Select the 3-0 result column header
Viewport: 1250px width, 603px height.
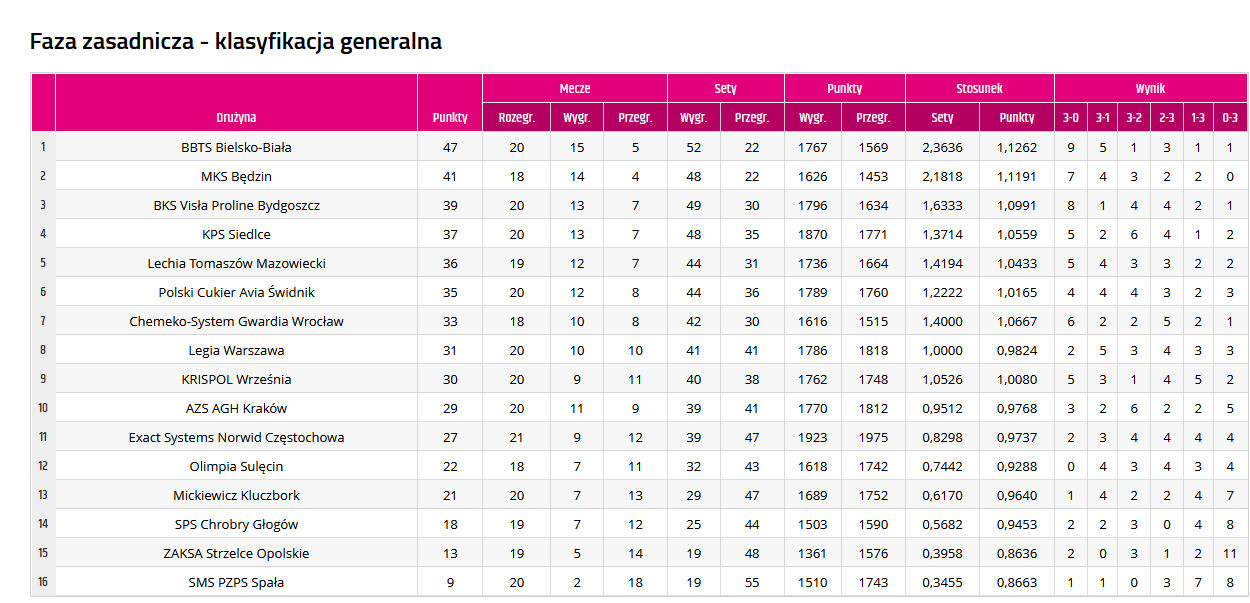point(1070,117)
